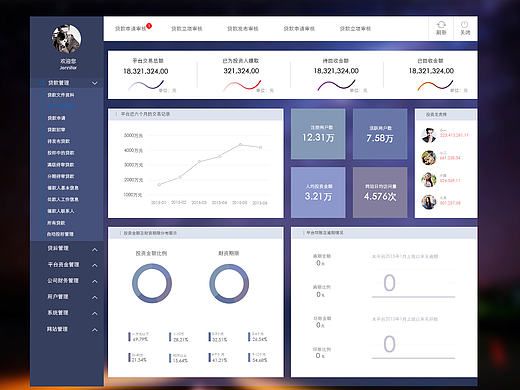The image size is (520, 390).
Task: Click the red notification badge on 贷款申请审核
Action: (149, 26)
